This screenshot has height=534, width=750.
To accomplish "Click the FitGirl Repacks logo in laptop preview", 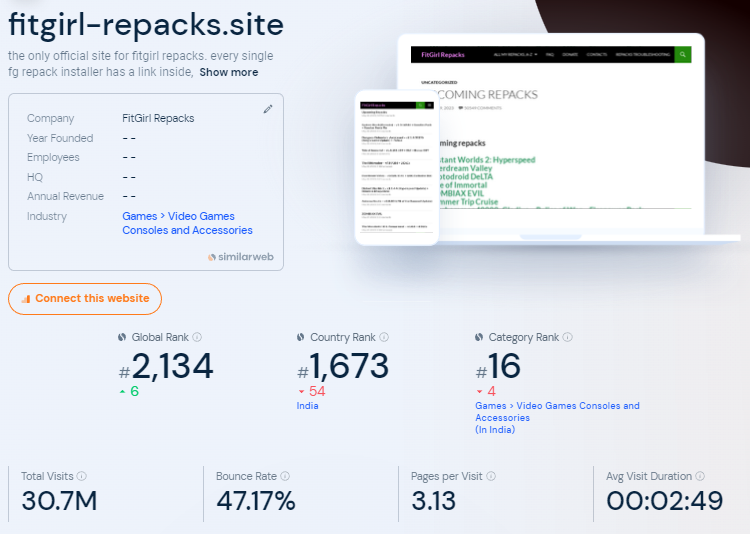I will 442,55.
